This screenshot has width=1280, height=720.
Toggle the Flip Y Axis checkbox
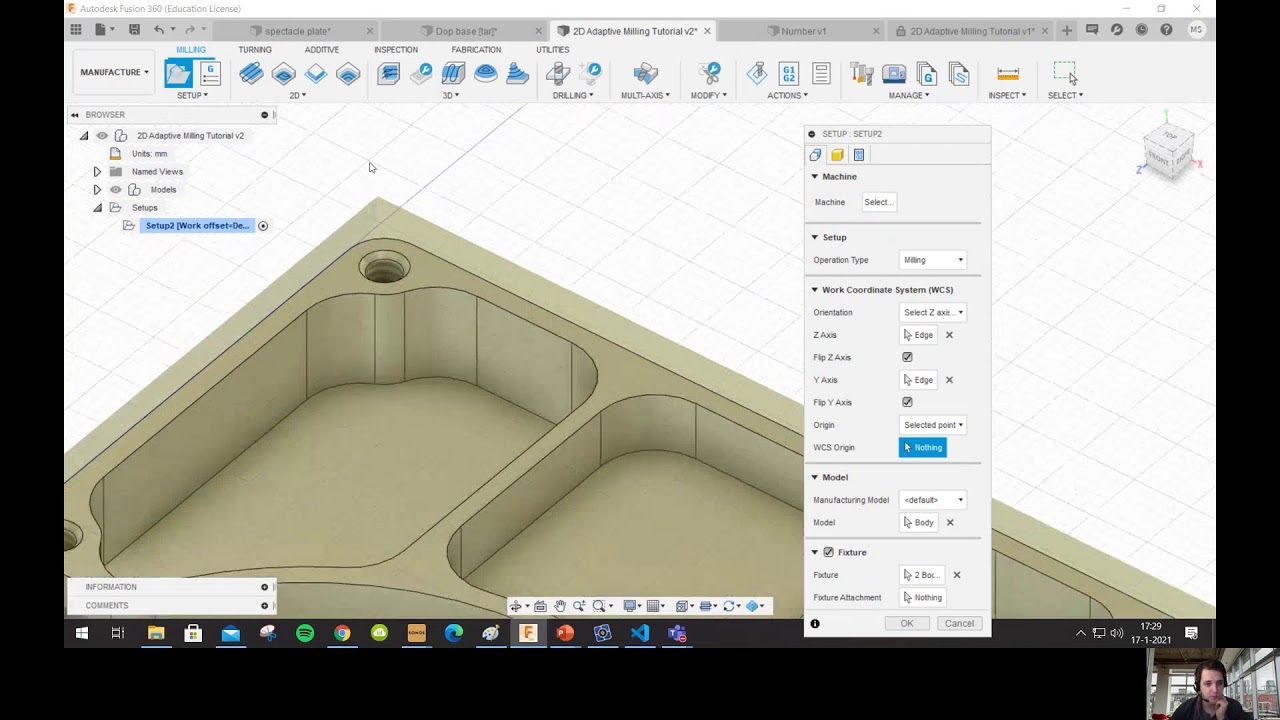point(908,402)
